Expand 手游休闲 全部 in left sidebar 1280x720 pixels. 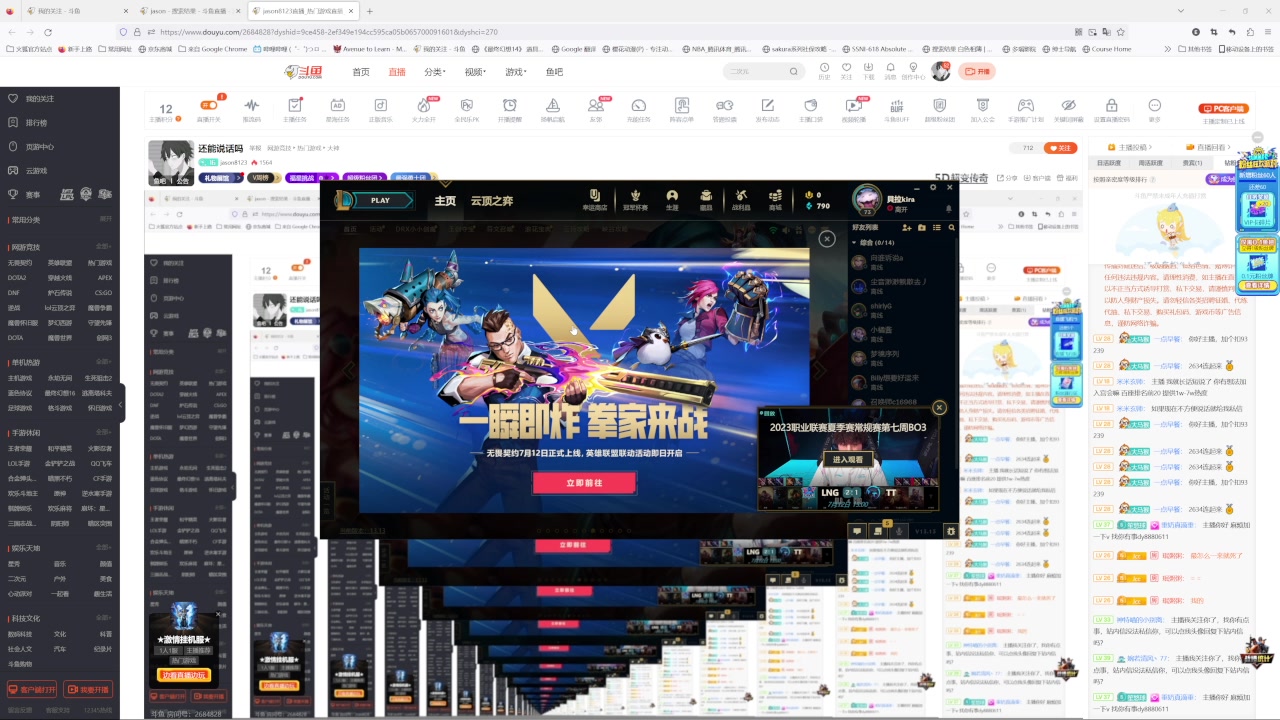[103, 433]
